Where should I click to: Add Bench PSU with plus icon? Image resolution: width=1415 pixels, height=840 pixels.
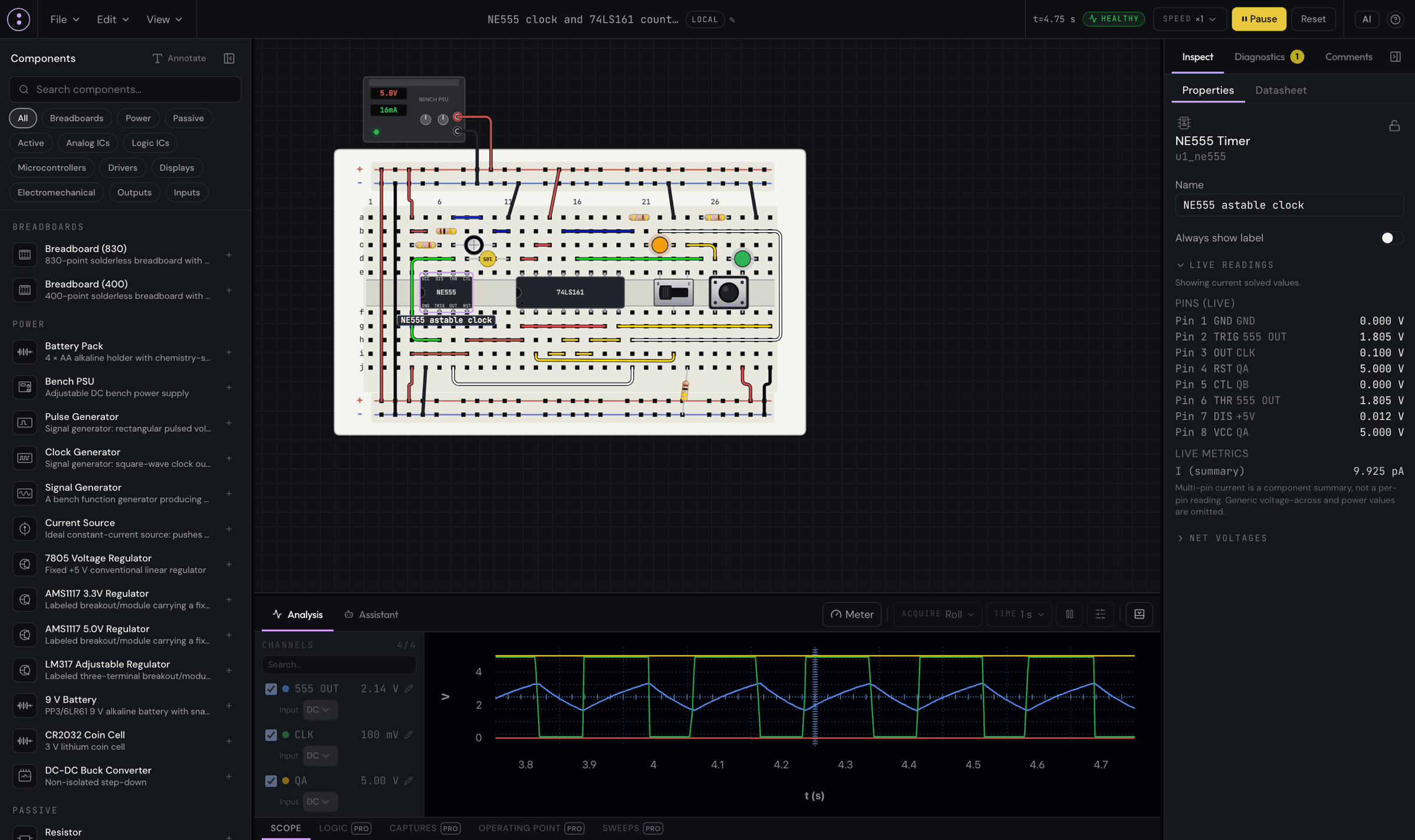(x=229, y=387)
